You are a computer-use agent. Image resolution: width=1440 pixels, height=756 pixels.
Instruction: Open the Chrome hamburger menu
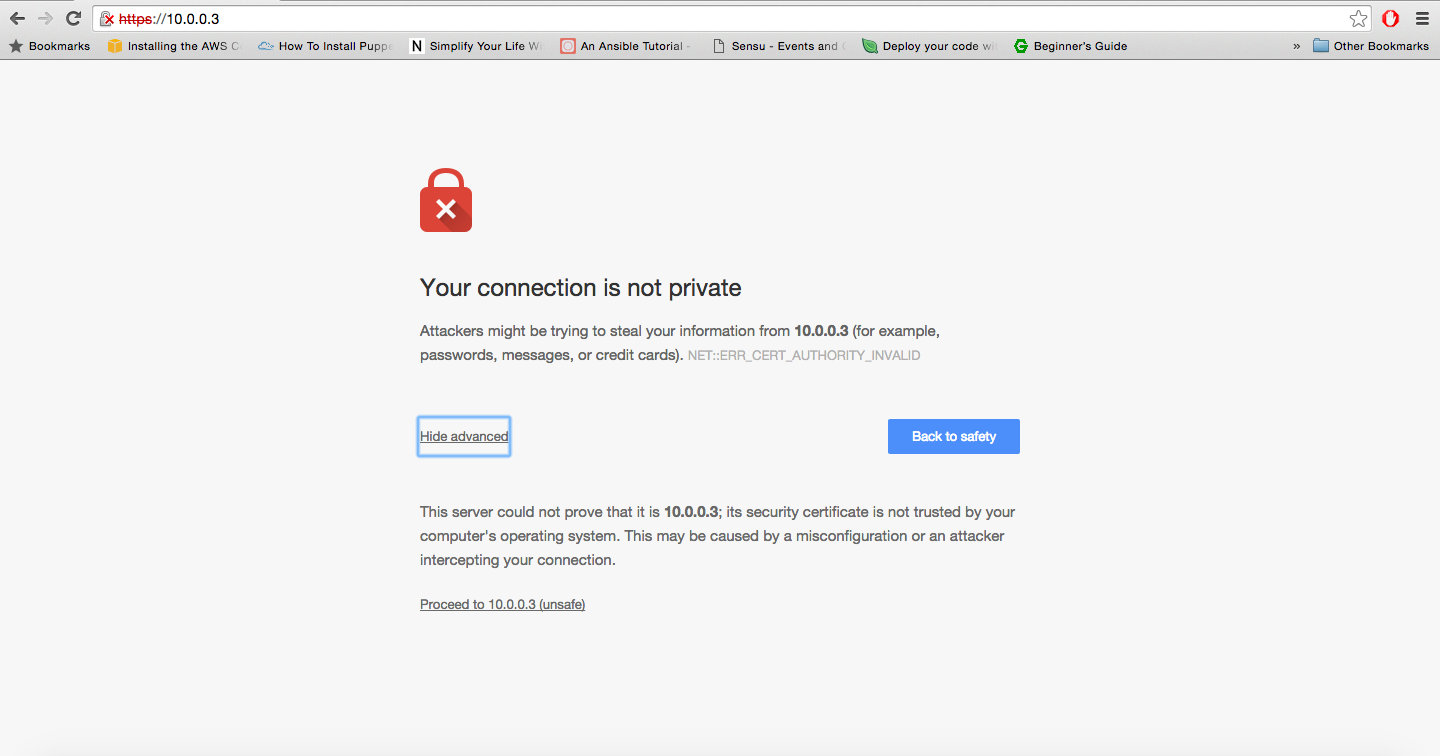pos(1422,18)
